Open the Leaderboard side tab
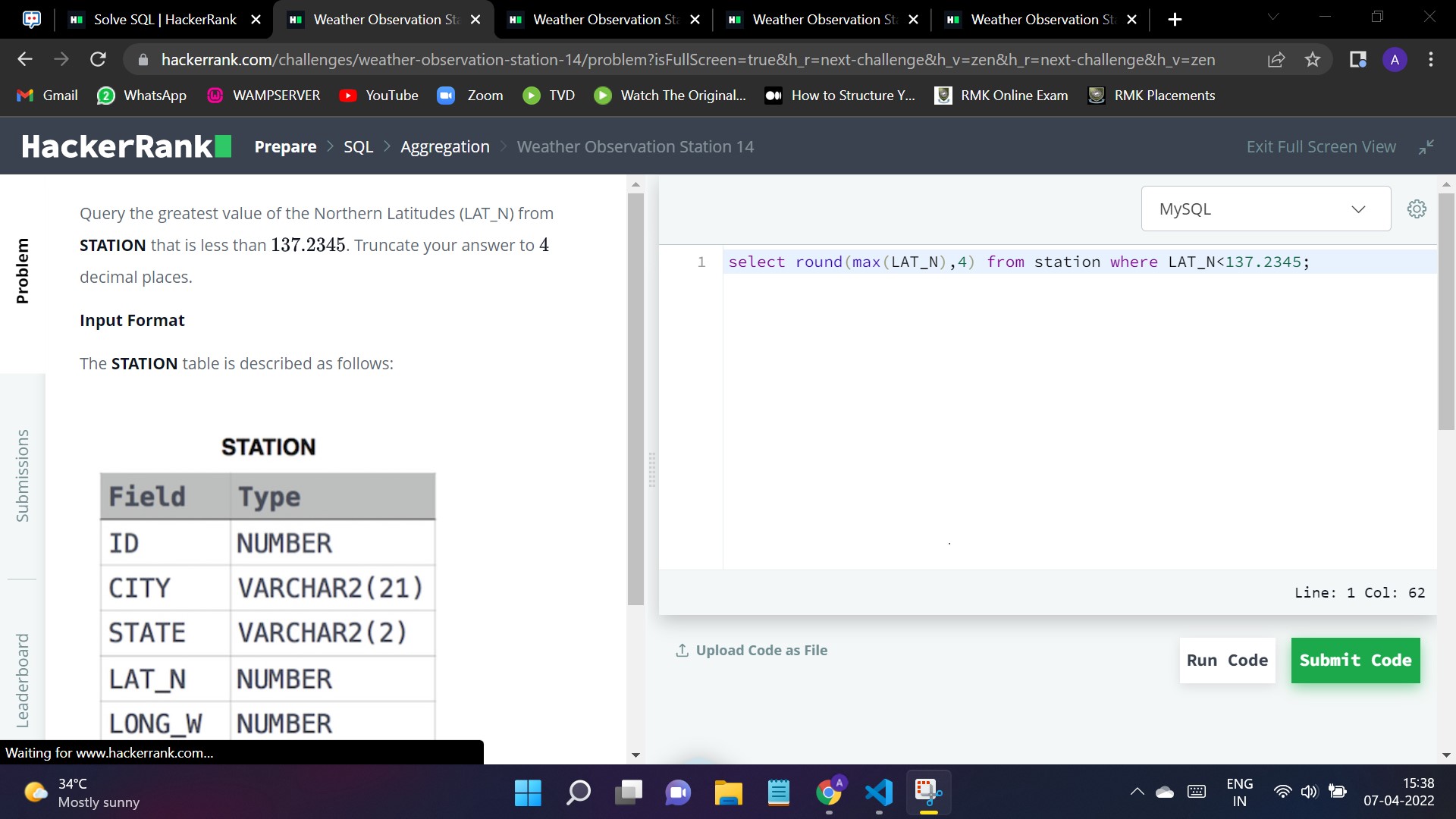 pos(23,680)
